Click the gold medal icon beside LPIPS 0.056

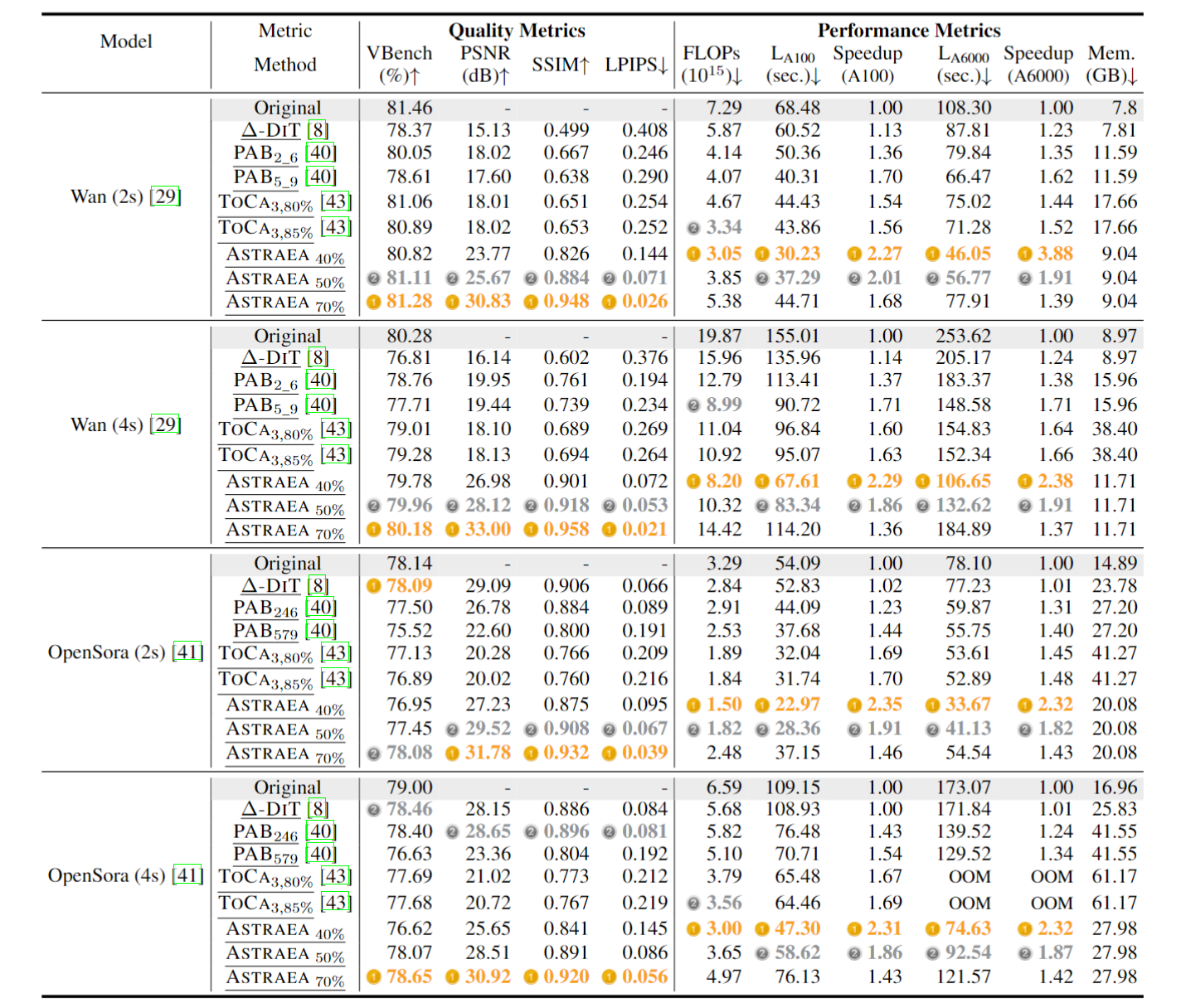pos(610,977)
